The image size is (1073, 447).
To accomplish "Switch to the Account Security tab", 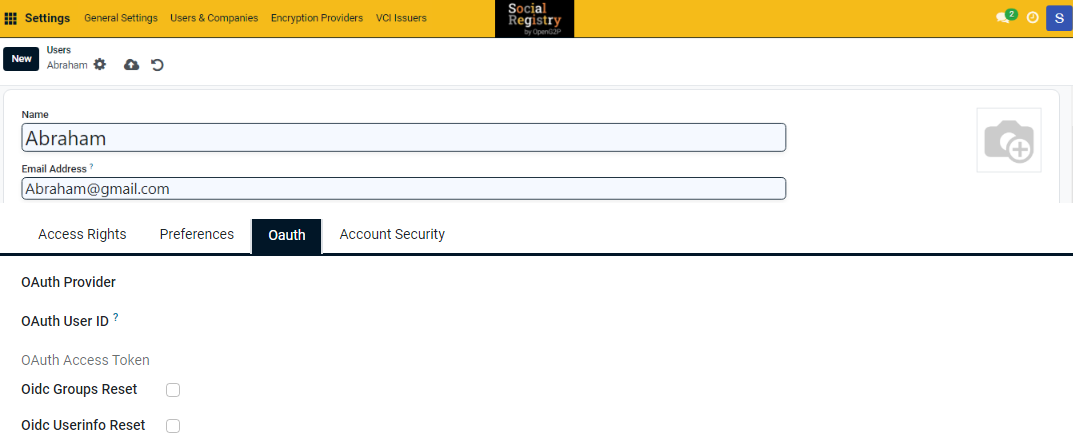I will 392,235.
